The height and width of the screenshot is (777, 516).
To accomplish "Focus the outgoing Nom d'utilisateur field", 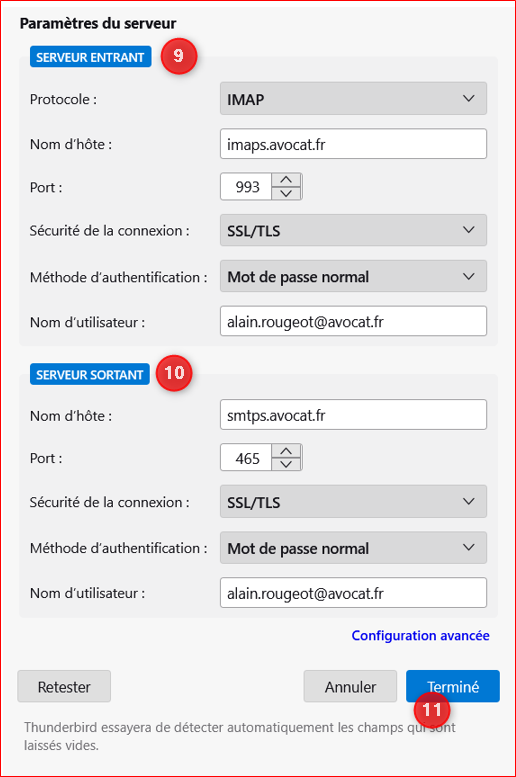I will 353,593.
